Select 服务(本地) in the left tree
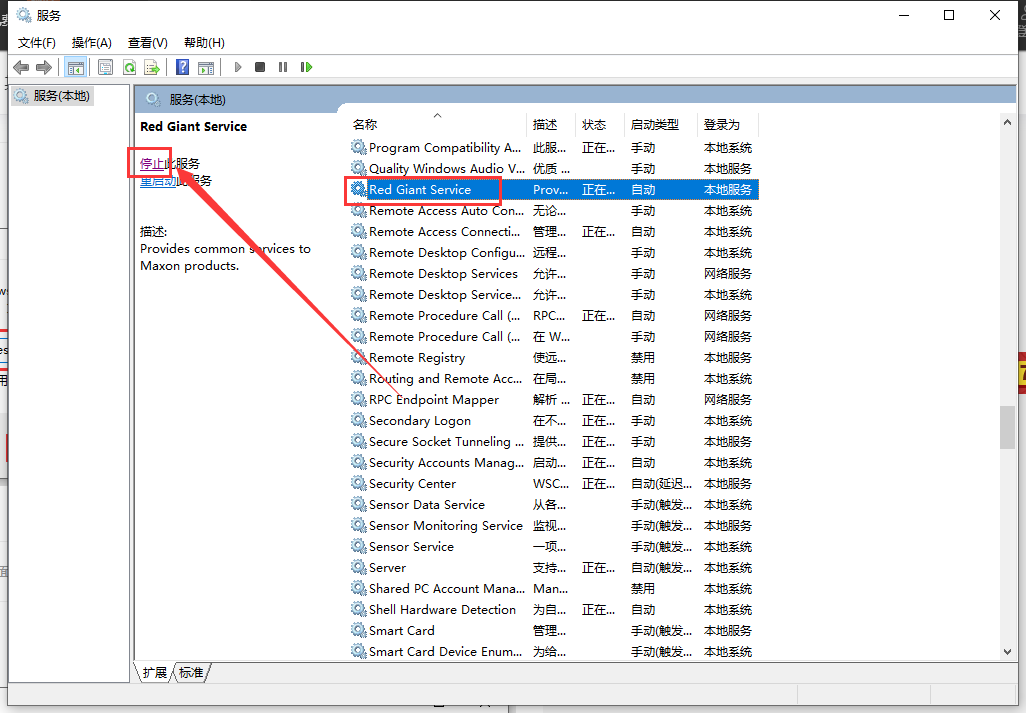This screenshot has width=1026, height=713. click(x=53, y=96)
